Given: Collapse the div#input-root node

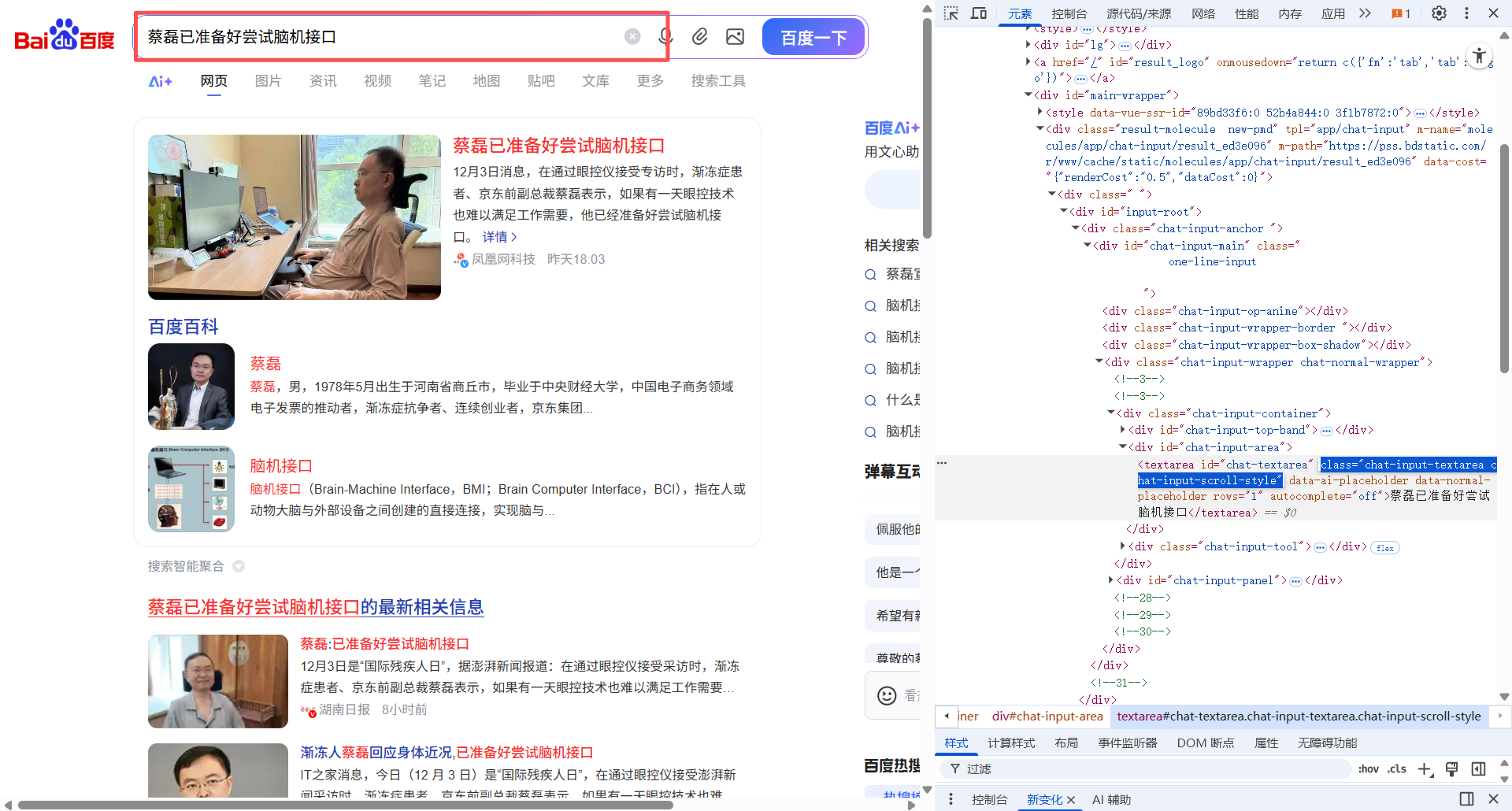Looking at the screenshot, I should click(1064, 211).
